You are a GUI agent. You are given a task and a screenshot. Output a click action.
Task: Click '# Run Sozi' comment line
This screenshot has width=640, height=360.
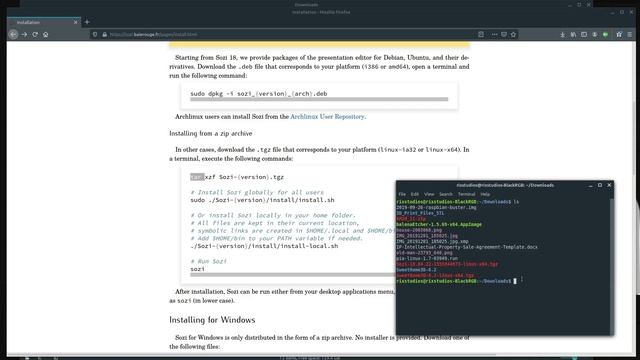[x=209, y=261]
